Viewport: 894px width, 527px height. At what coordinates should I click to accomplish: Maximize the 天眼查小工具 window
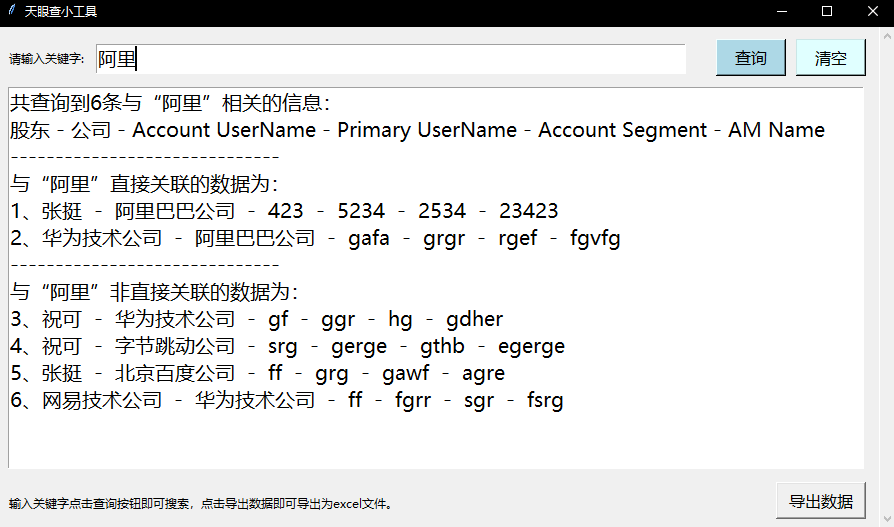(827, 11)
